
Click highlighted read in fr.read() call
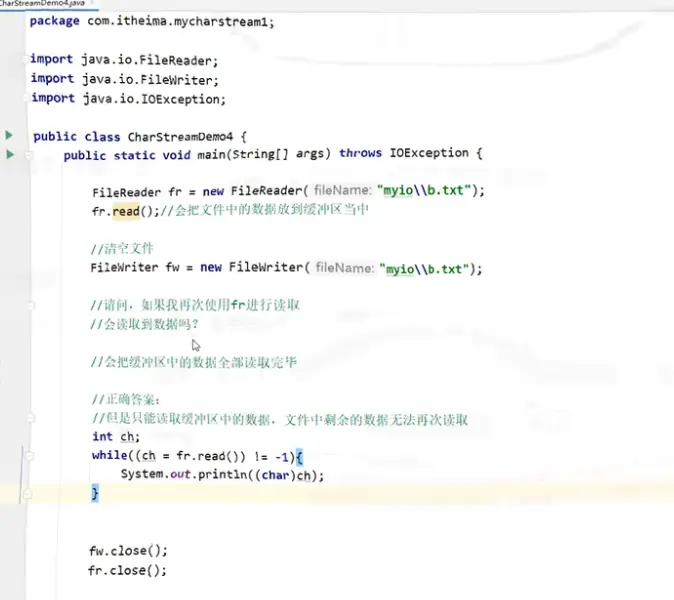click(126, 211)
